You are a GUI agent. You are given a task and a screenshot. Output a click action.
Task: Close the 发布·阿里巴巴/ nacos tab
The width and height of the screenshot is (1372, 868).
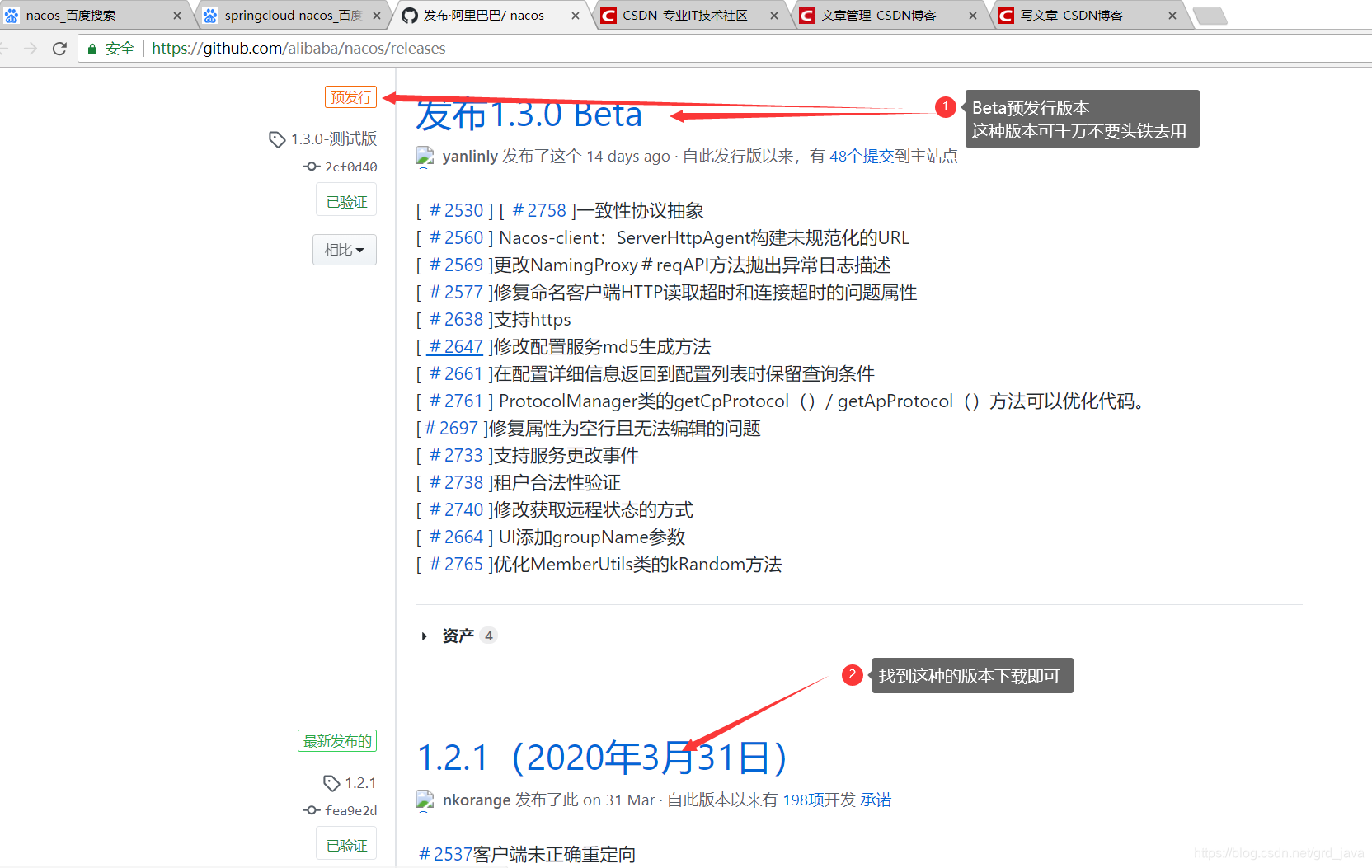click(x=575, y=16)
